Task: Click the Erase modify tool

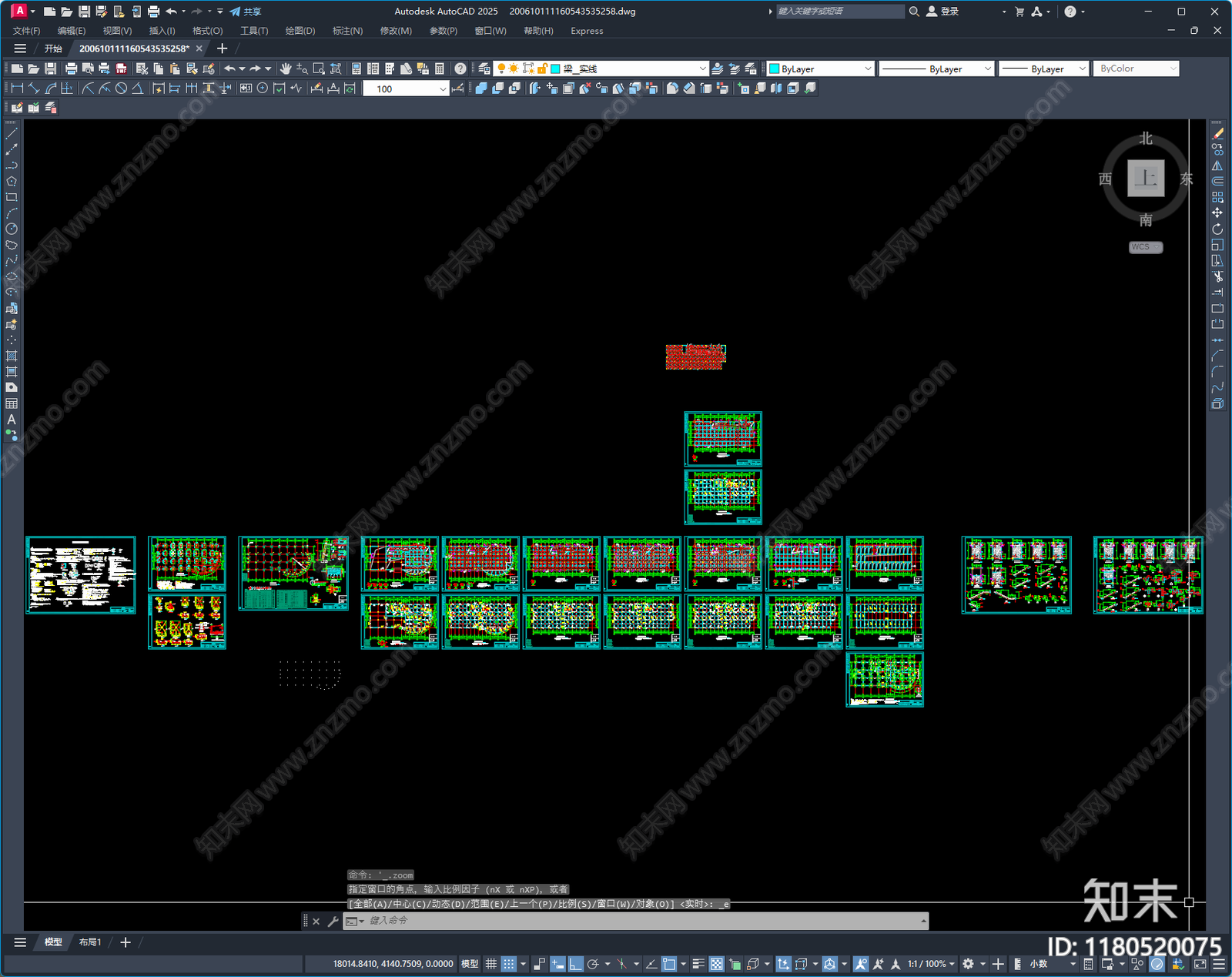Action: click(x=1217, y=134)
